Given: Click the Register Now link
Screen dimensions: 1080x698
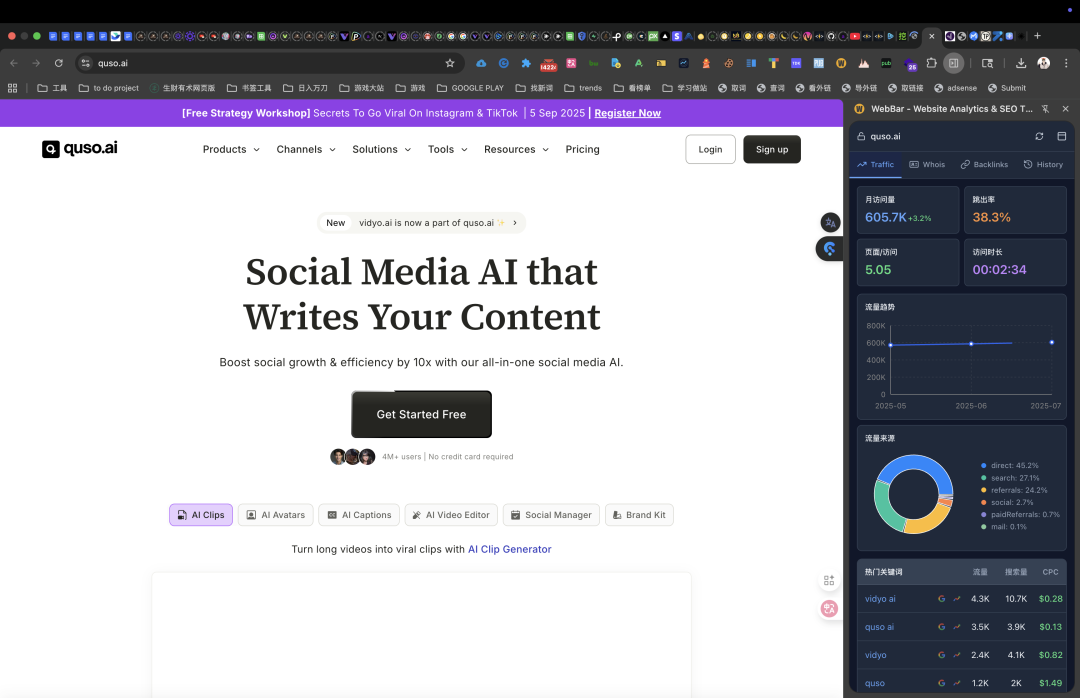Looking at the screenshot, I should point(627,113).
